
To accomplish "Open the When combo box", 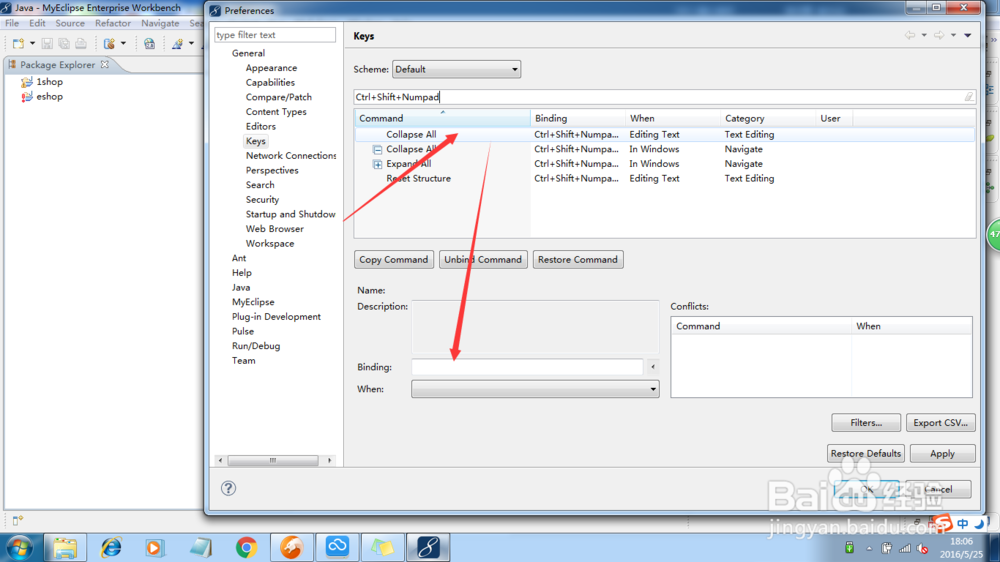I will coord(535,389).
